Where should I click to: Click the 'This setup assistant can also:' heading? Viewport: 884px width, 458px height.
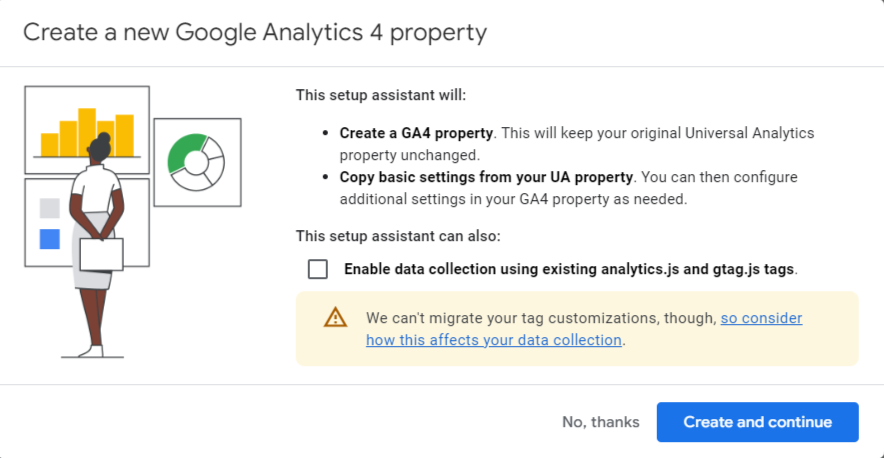[398, 236]
